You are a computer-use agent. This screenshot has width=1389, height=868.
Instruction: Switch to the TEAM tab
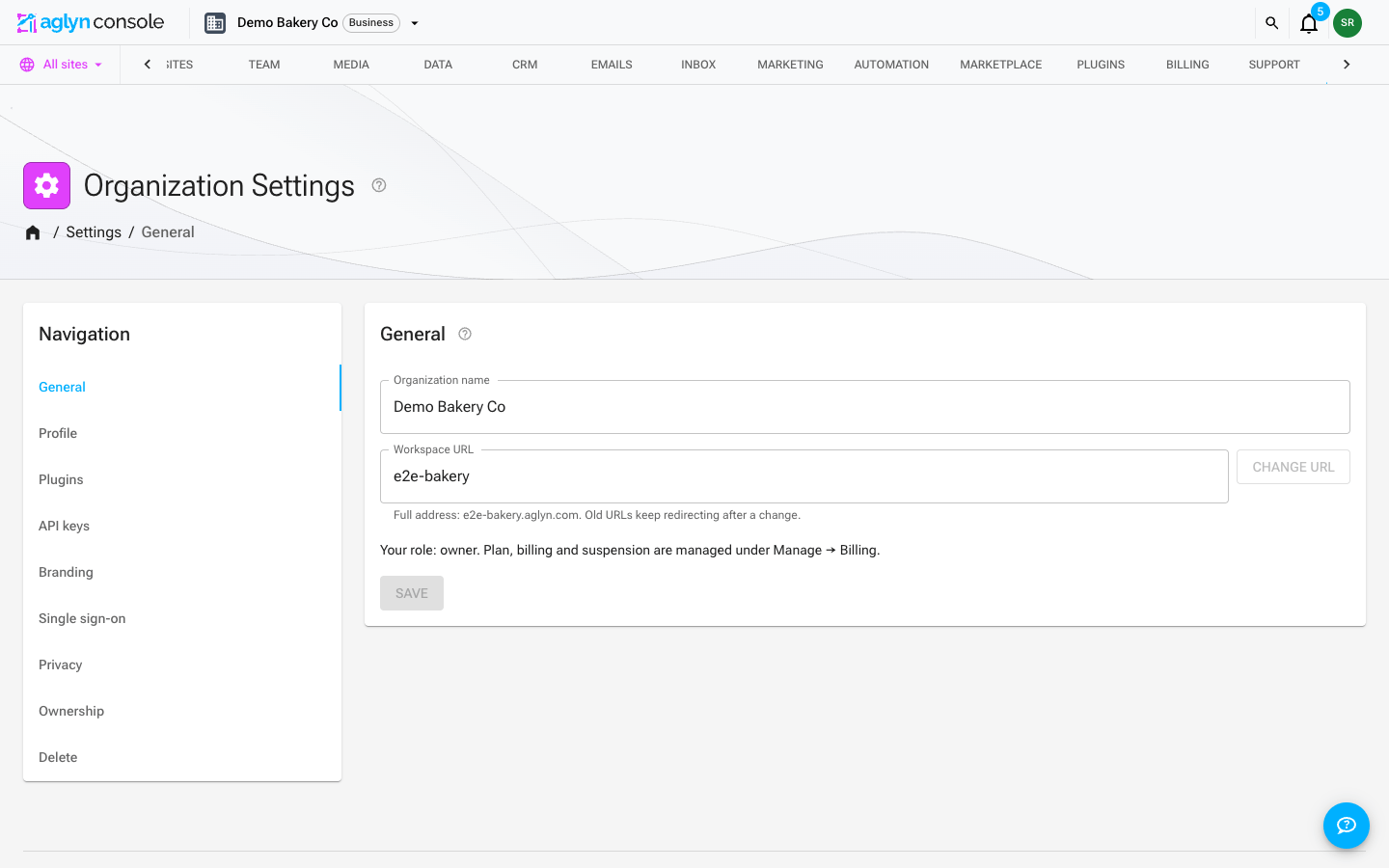[x=264, y=65]
